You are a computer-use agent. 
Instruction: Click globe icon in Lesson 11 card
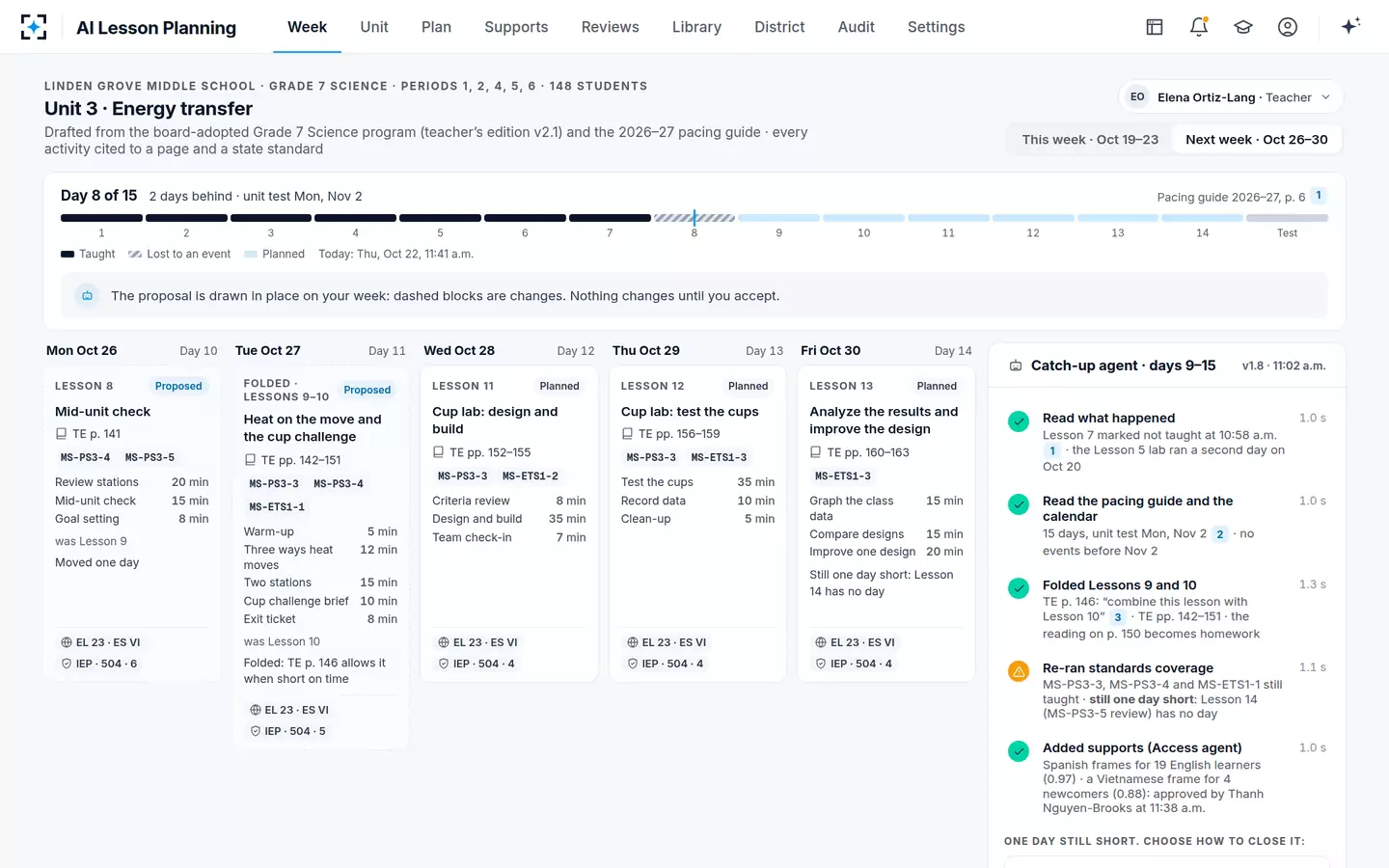pyautogui.click(x=444, y=642)
